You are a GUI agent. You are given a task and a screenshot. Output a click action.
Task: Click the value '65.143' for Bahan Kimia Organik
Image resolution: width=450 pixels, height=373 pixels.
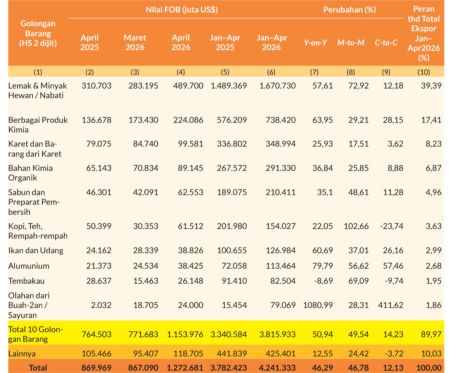[x=99, y=168]
